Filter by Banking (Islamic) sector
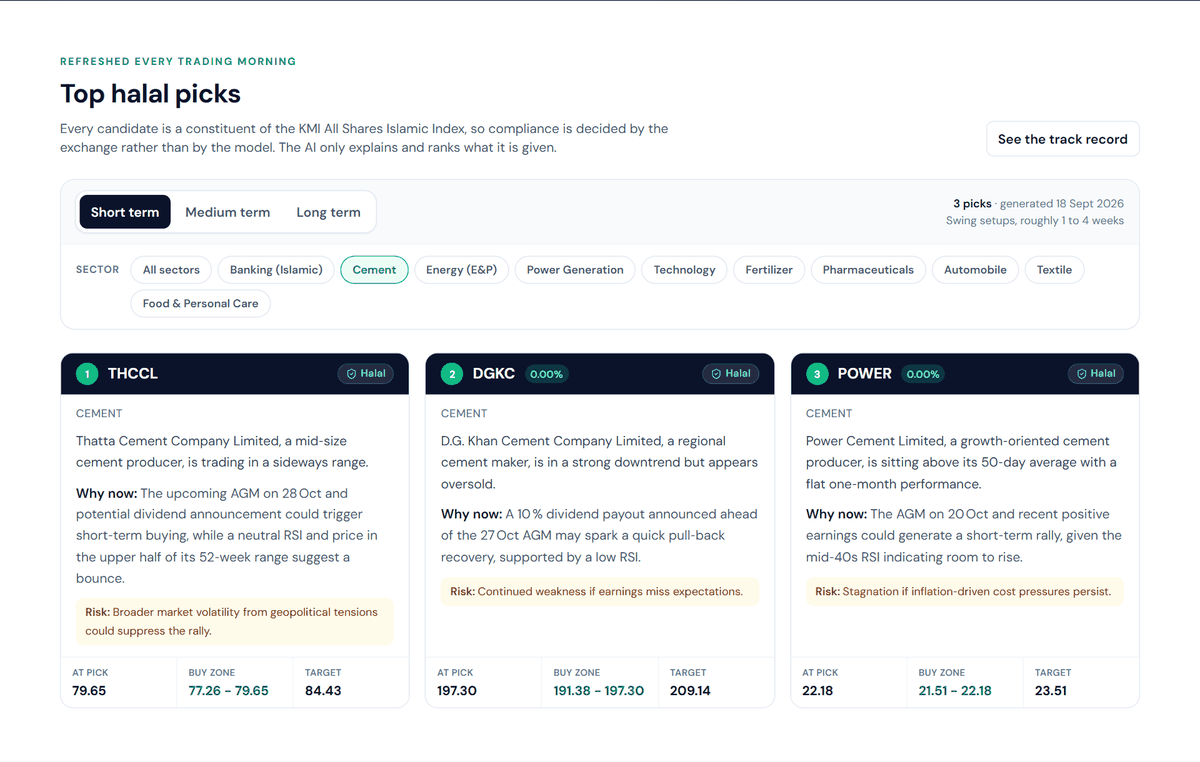This screenshot has height=762, width=1200. tap(276, 270)
